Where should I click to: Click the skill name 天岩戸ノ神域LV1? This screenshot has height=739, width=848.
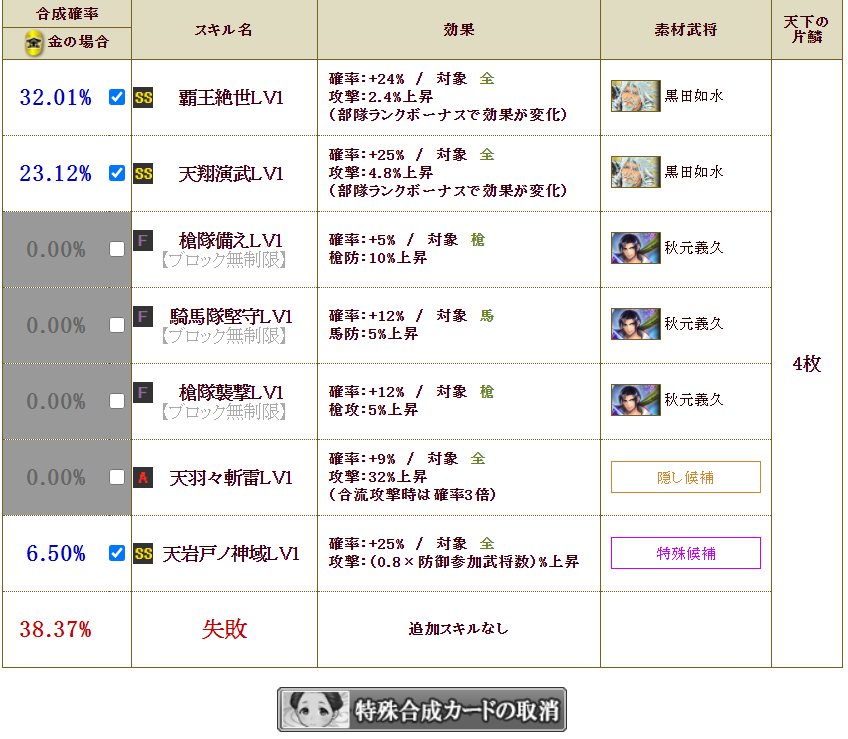(x=231, y=553)
